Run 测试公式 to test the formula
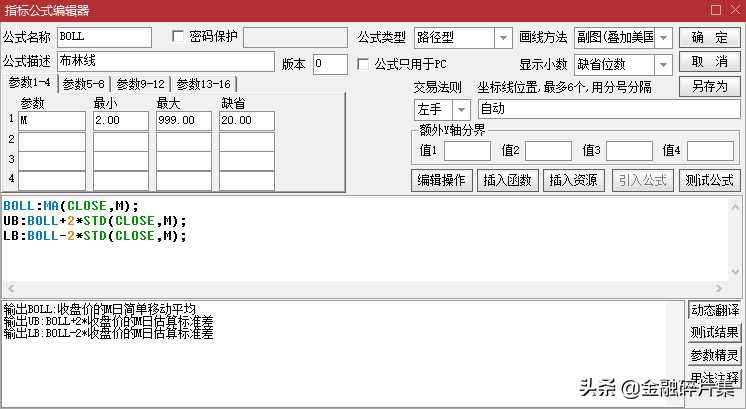This screenshot has height=409, width=746. coord(709,180)
